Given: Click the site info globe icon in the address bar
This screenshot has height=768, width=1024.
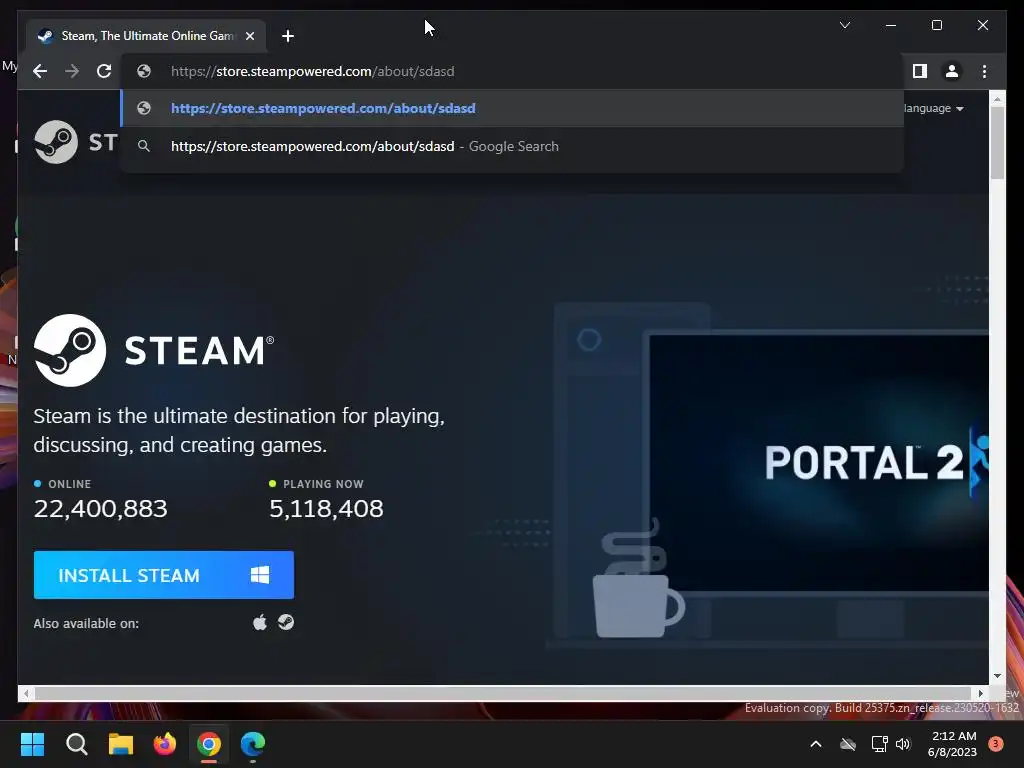Looking at the screenshot, I should click(x=144, y=71).
